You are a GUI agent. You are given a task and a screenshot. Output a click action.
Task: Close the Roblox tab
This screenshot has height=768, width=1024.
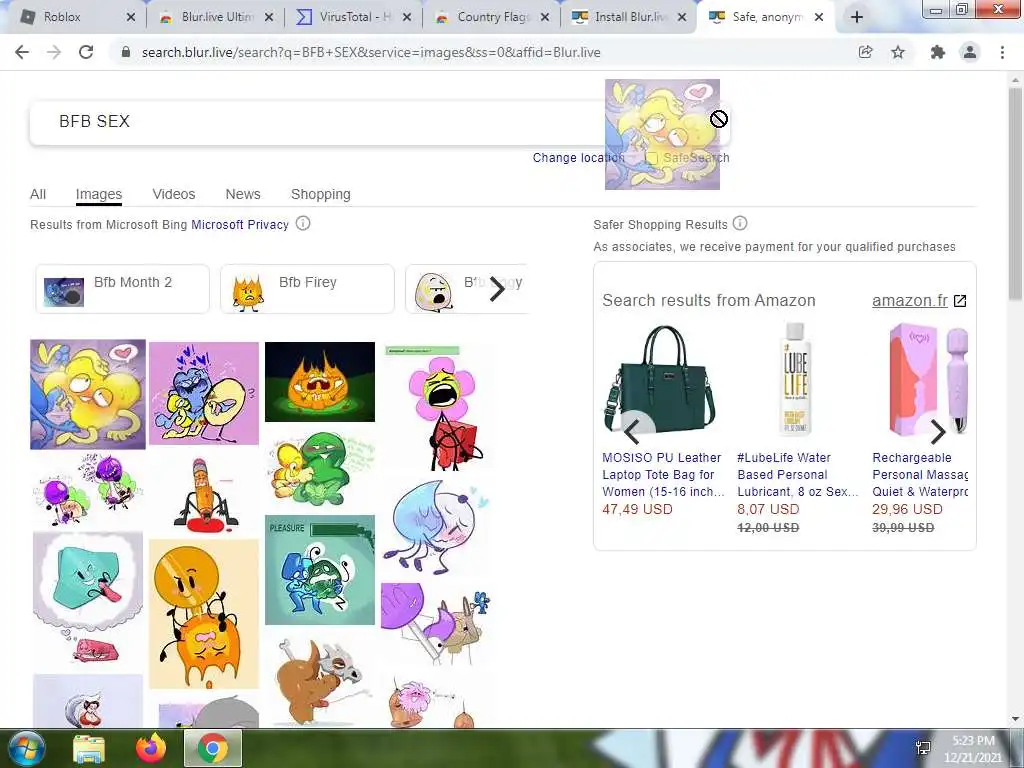(131, 18)
